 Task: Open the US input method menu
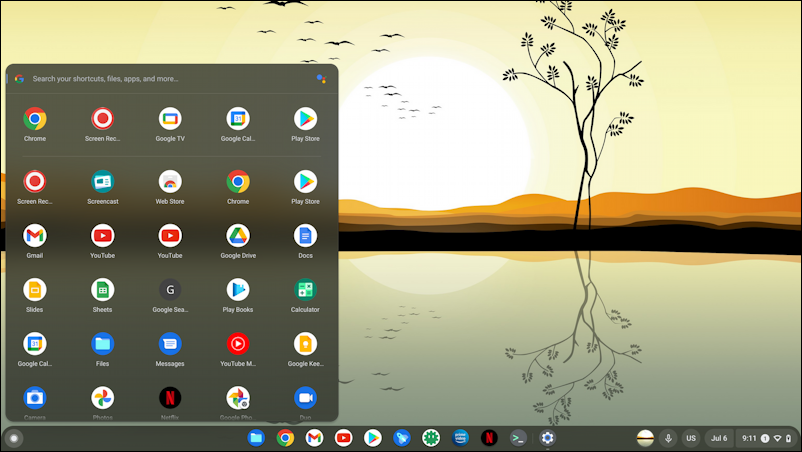(x=691, y=438)
